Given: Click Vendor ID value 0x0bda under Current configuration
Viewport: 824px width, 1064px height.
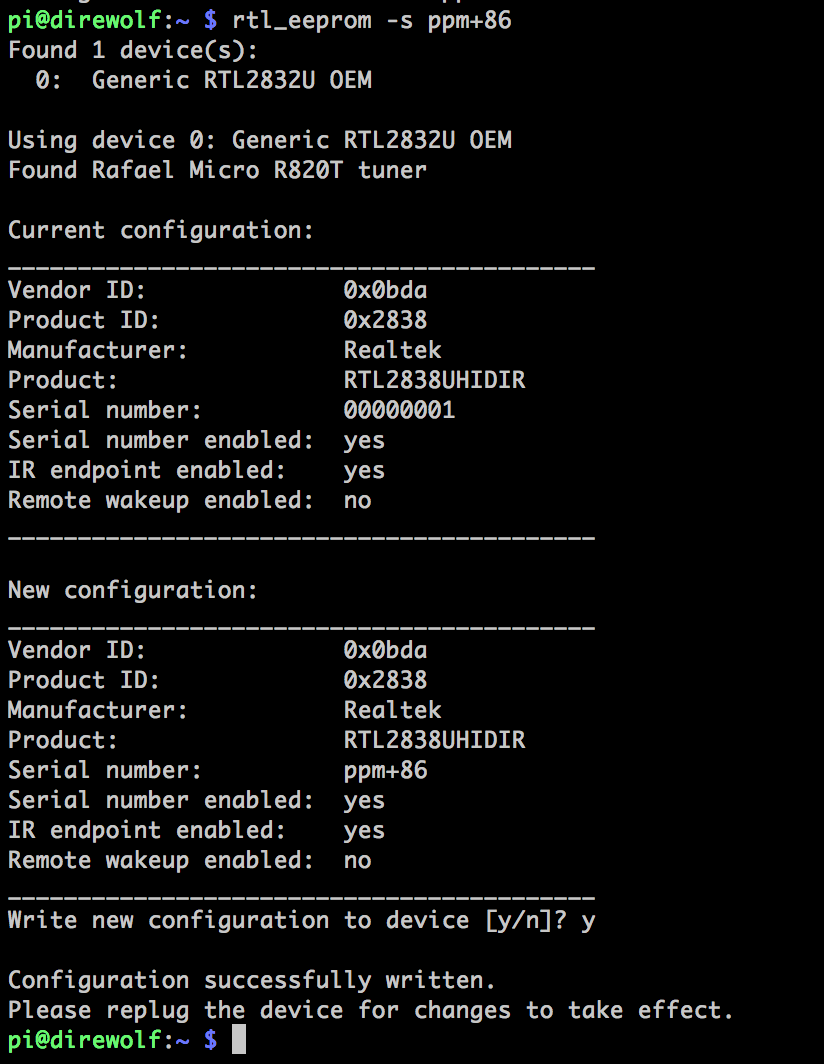Looking at the screenshot, I should tap(385, 290).
